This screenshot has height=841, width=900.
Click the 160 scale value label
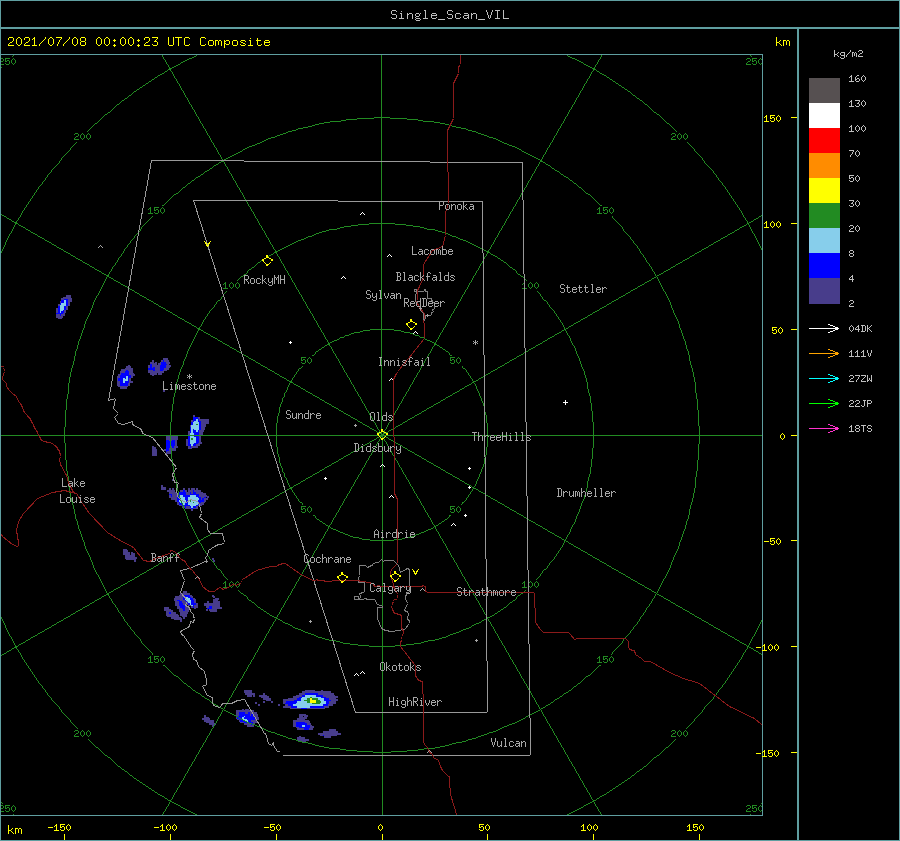[857, 79]
